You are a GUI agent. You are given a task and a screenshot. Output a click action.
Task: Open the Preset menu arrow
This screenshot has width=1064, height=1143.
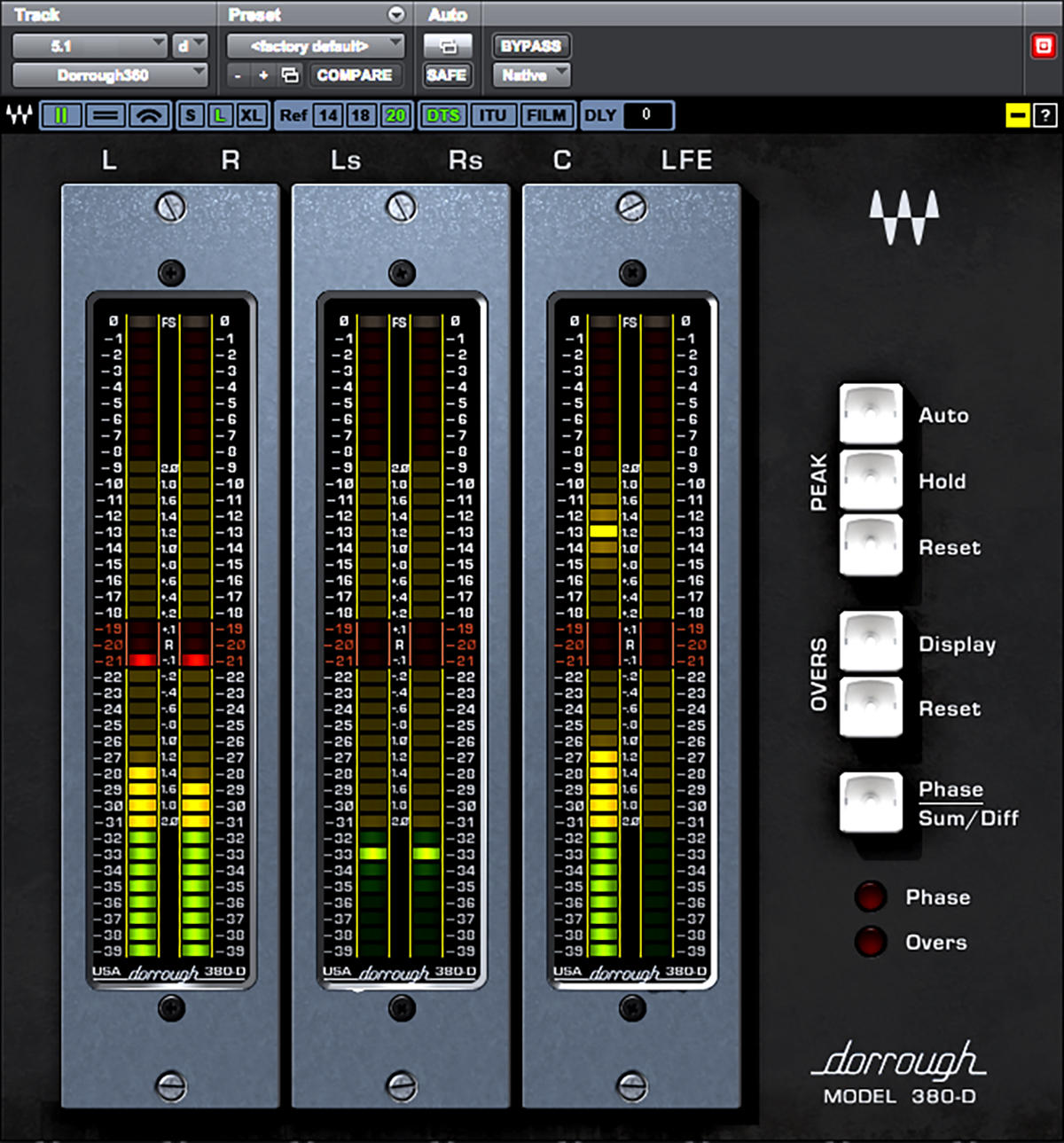point(396,14)
